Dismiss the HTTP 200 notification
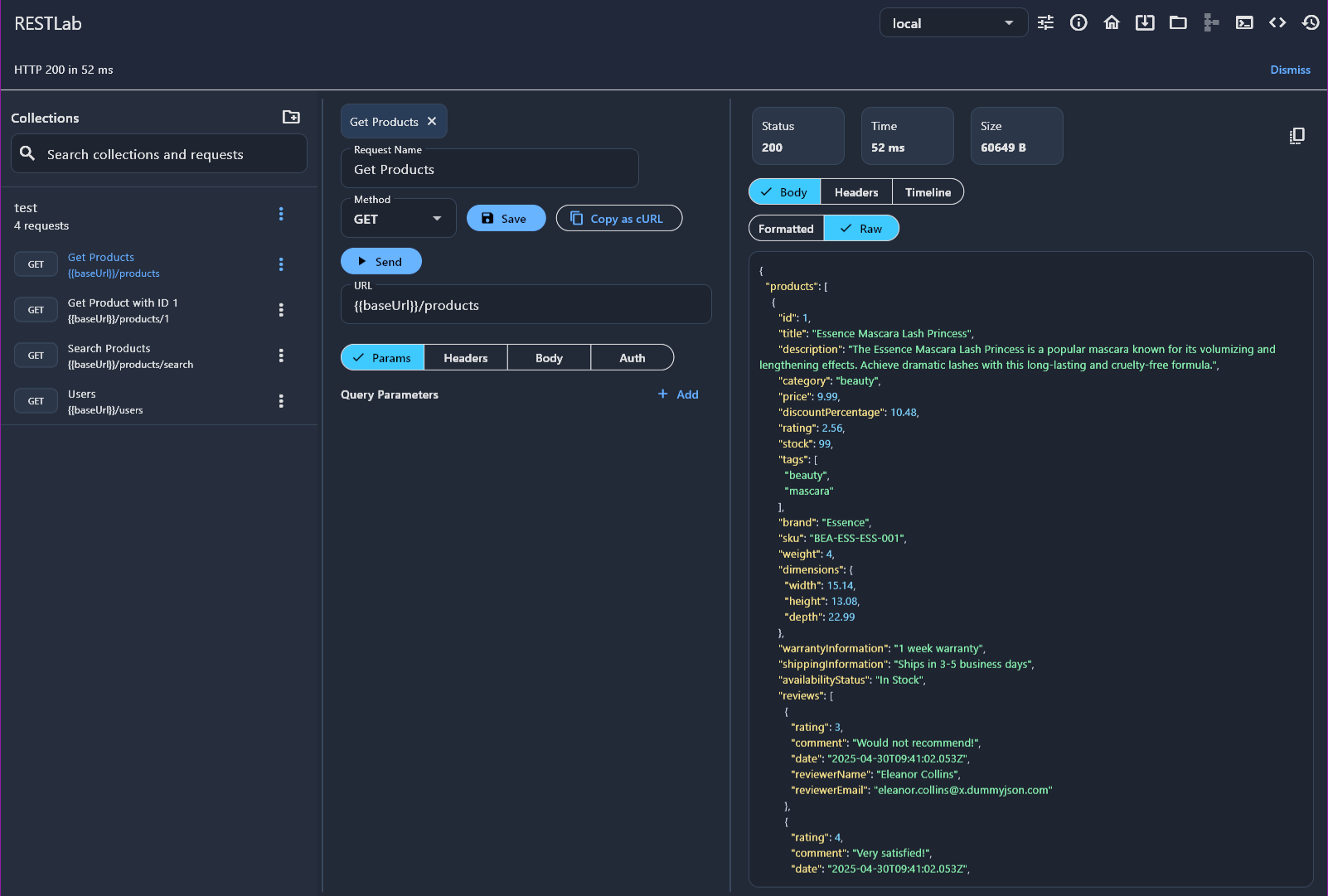This screenshot has width=1328, height=896. click(x=1290, y=70)
